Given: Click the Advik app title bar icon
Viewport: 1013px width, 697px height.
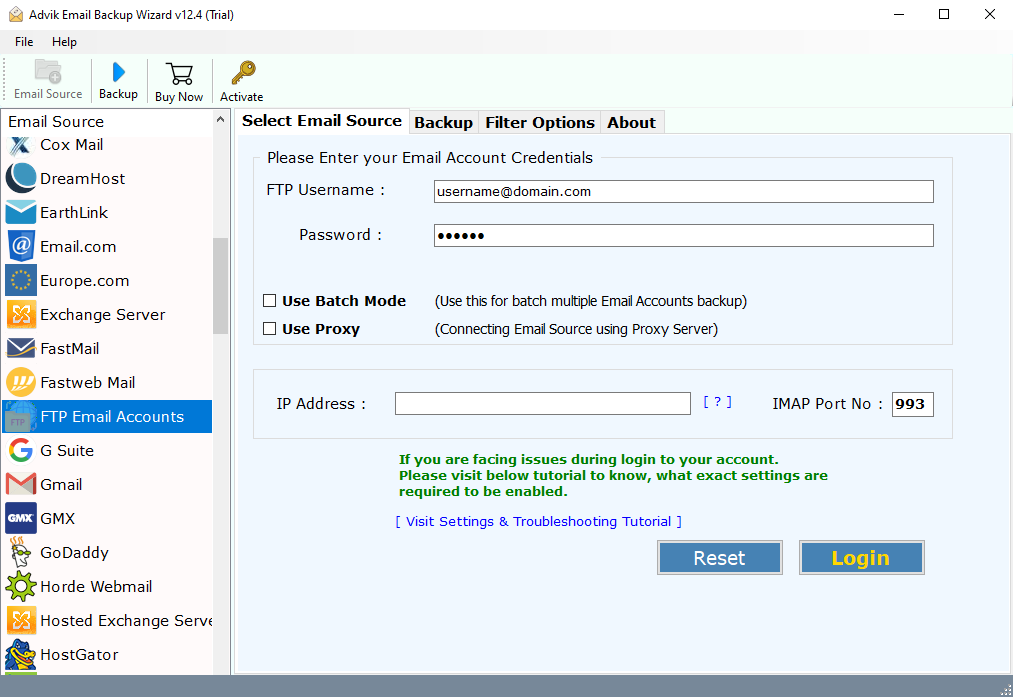Looking at the screenshot, I should pyautogui.click(x=16, y=14).
